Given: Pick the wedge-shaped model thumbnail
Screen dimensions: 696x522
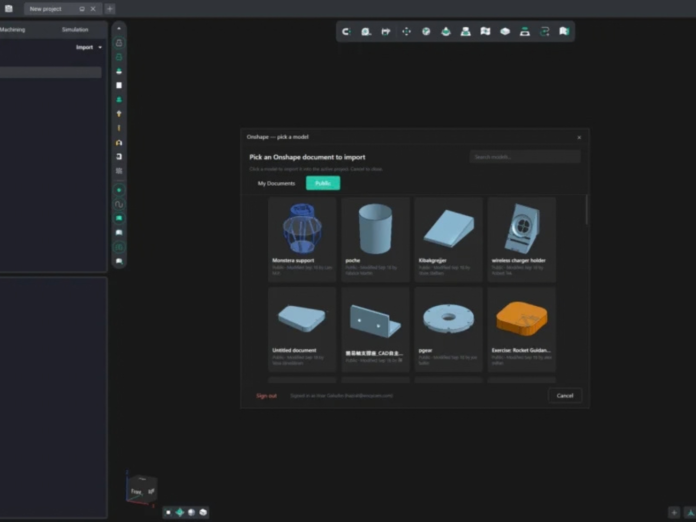Looking at the screenshot, I should coord(448,239).
